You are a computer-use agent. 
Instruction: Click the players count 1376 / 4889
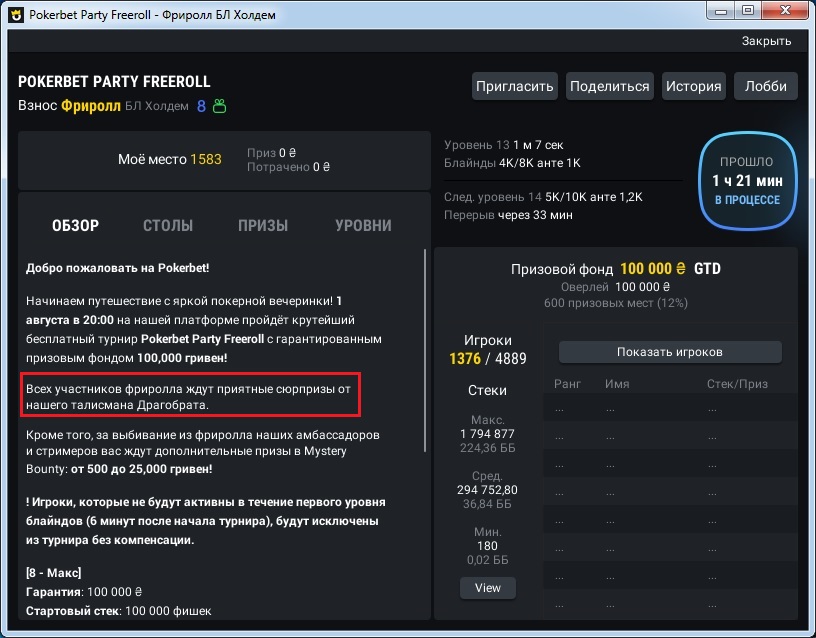(x=488, y=359)
